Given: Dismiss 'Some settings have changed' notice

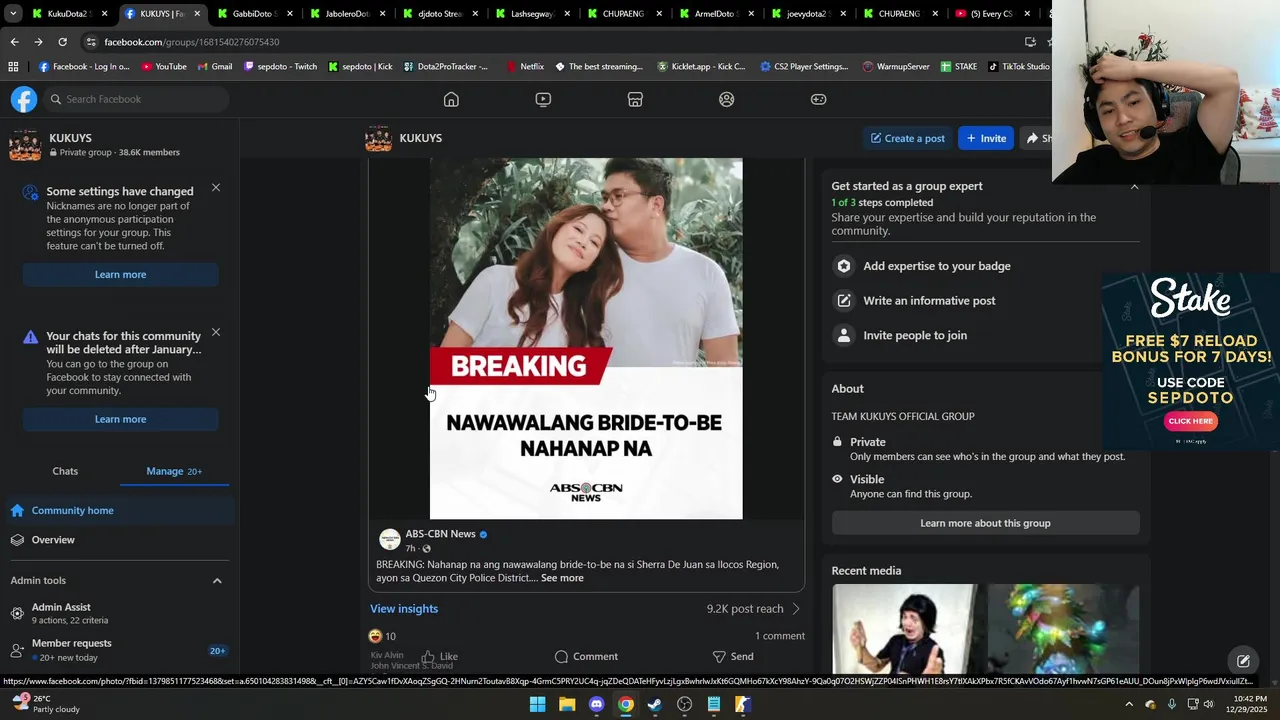Looking at the screenshot, I should coord(216,188).
